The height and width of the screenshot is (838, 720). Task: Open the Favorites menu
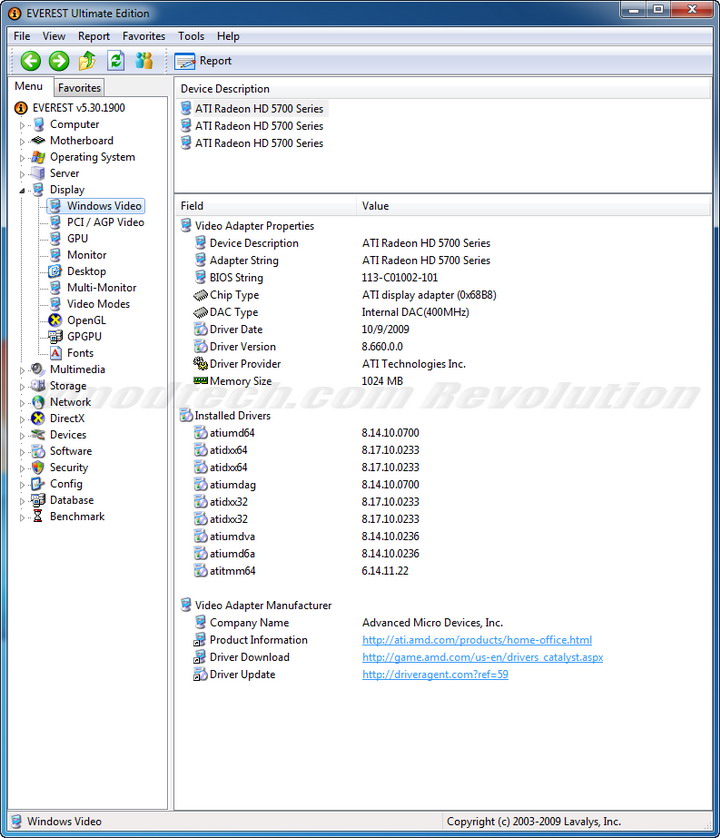(x=144, y=36)
